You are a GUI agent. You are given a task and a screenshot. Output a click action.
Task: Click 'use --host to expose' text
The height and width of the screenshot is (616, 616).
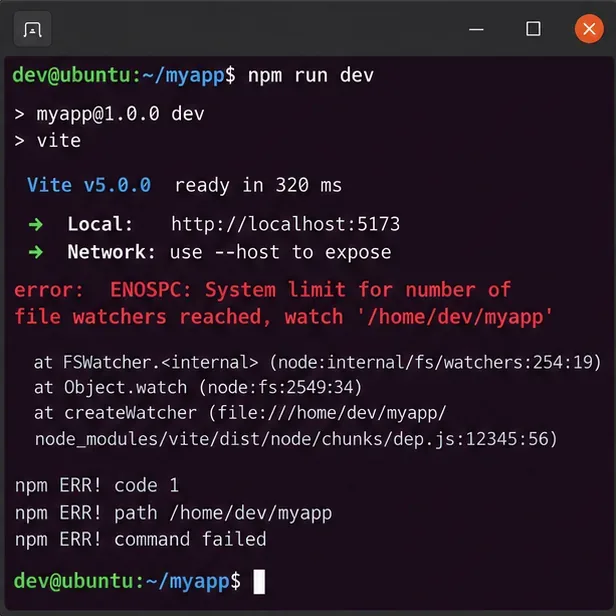[x=280, y=252]
